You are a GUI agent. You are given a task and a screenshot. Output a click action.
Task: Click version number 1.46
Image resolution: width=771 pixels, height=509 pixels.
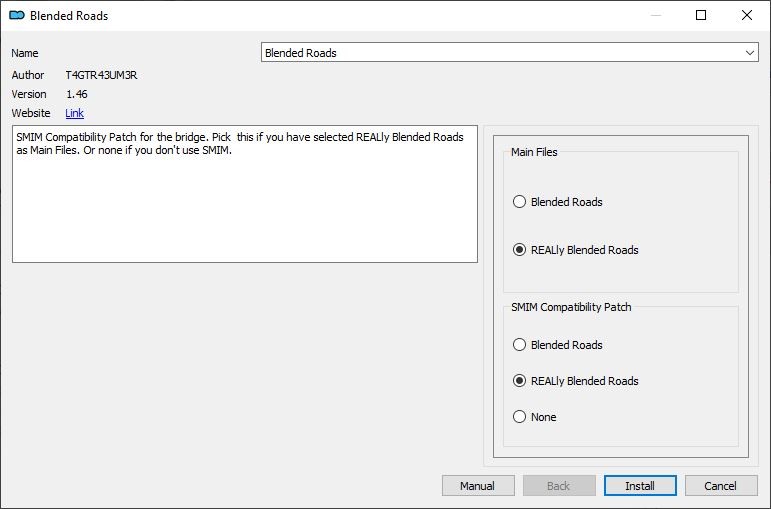(x=77, y=94)
